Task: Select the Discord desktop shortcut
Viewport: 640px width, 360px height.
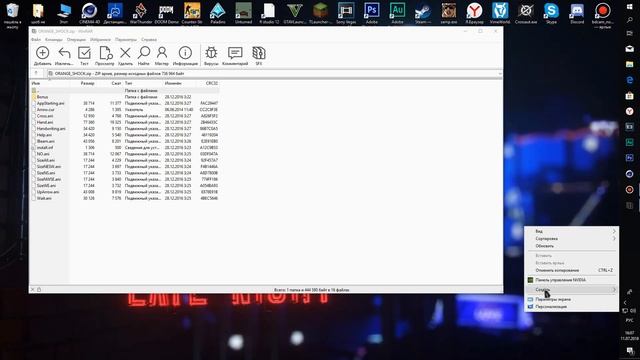Action: click(577, 13)
